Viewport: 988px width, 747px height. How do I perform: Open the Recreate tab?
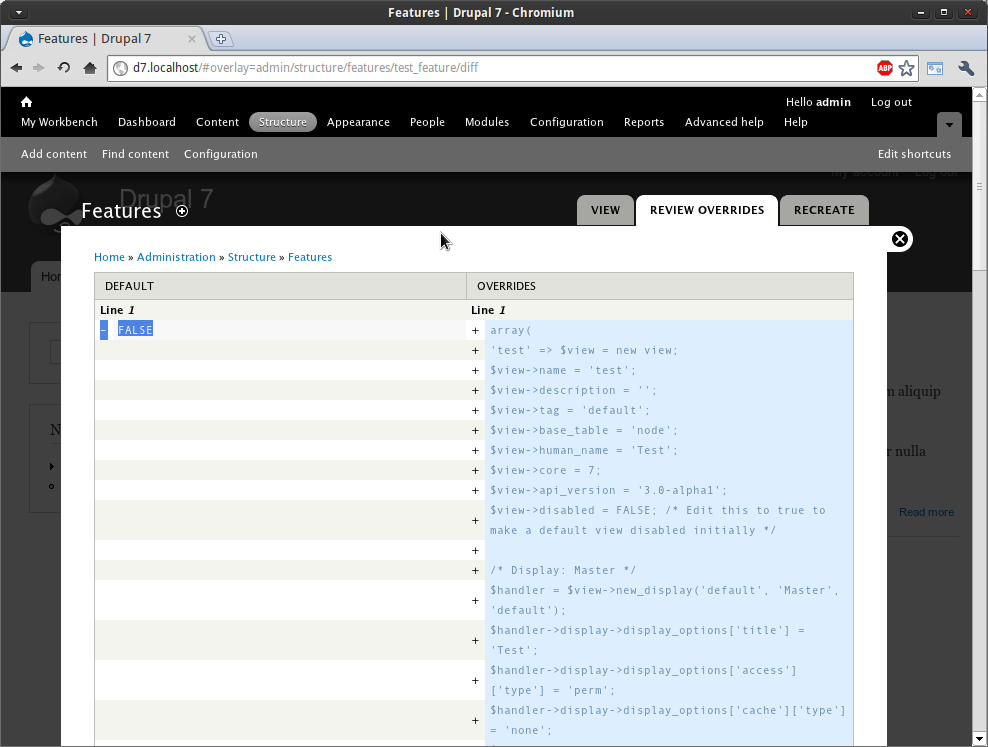(824, 210)
